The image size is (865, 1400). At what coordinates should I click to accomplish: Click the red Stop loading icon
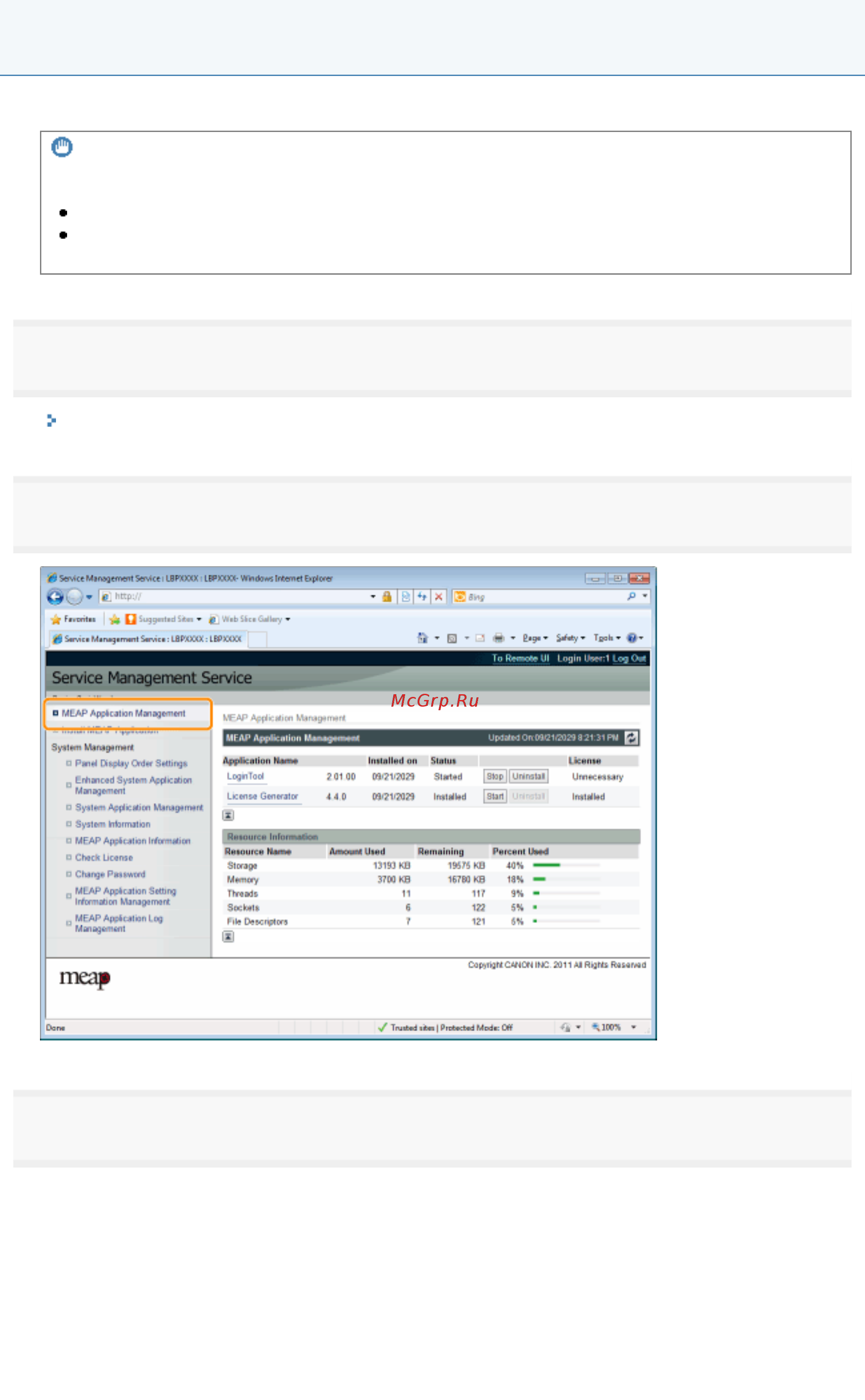439,596
